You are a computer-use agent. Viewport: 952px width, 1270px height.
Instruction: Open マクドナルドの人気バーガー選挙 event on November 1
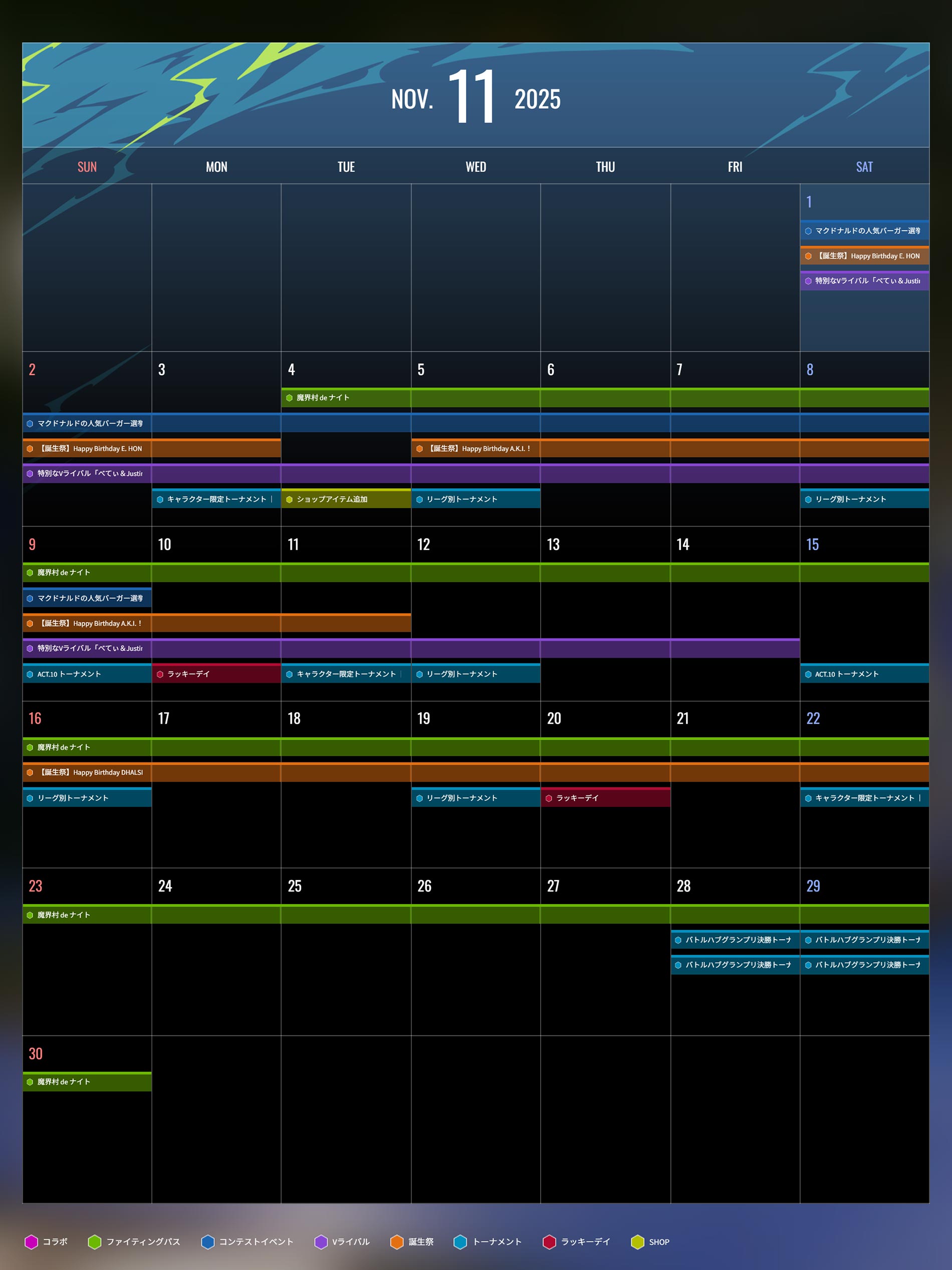click(865, 230)
